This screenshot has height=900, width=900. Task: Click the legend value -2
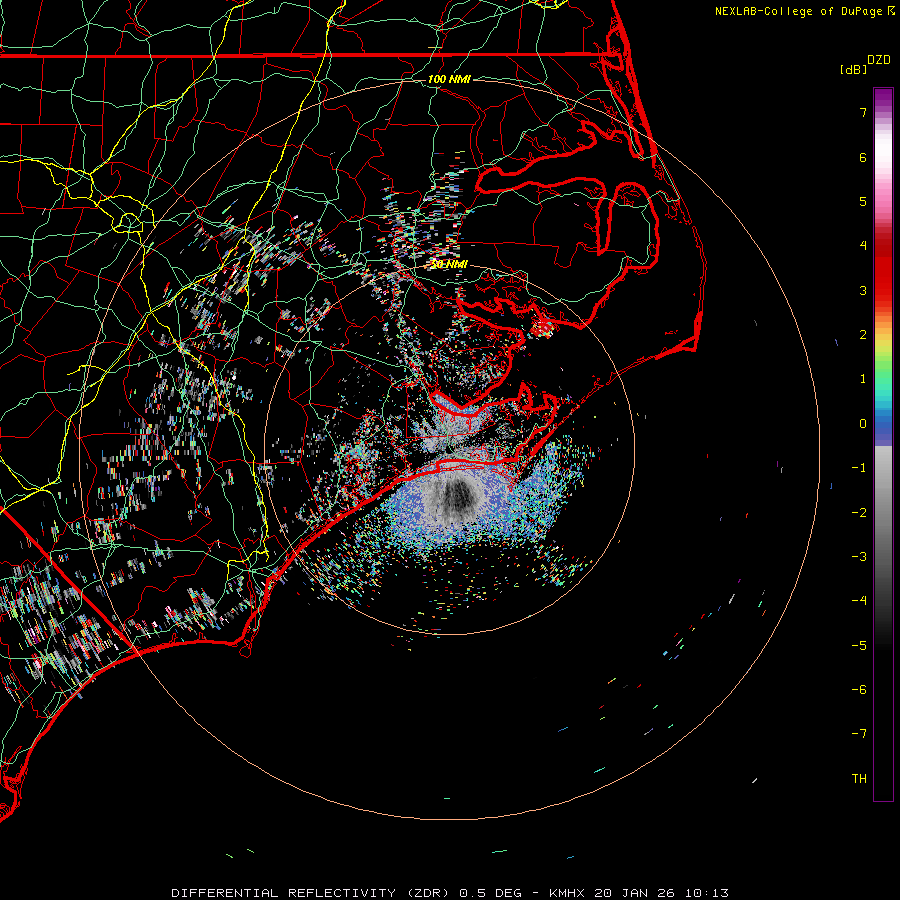(859, 513)
